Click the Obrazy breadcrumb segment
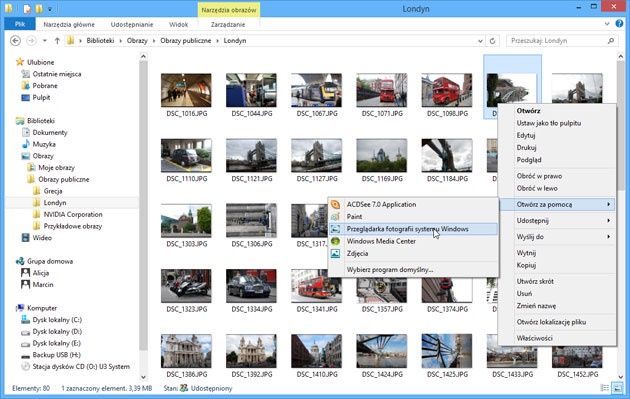This screenshot has height=399, width=630. (137, 41)
